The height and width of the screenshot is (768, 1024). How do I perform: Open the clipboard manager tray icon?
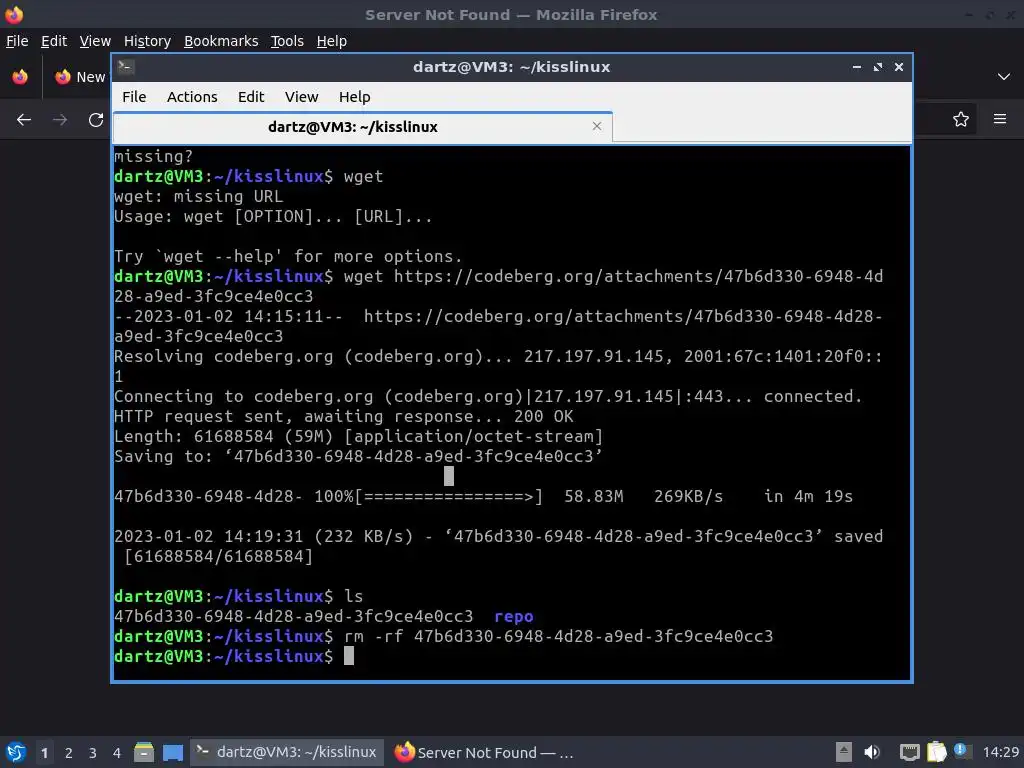936,752
